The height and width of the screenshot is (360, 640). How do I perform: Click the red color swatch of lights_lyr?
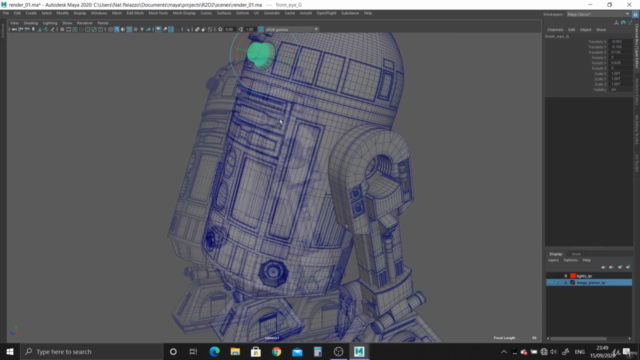tap(573, 276)
